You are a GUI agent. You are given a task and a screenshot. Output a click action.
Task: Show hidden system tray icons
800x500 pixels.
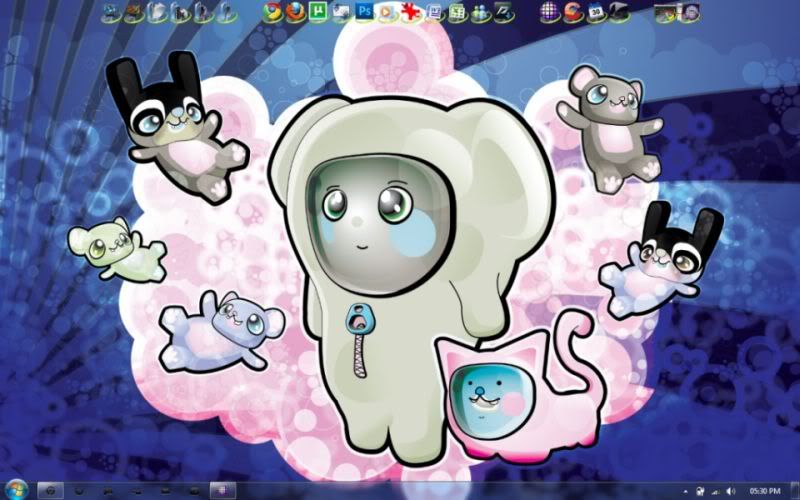click(x=685, y=491)
